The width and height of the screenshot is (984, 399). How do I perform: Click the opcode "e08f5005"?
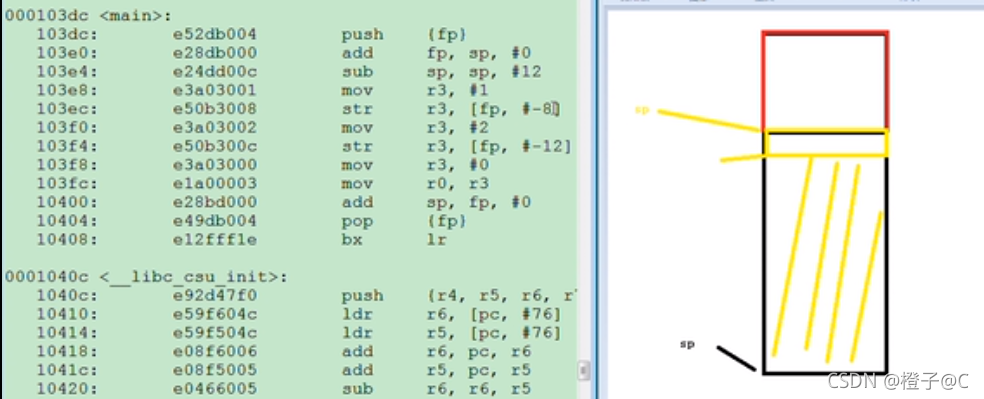(215, 370)
